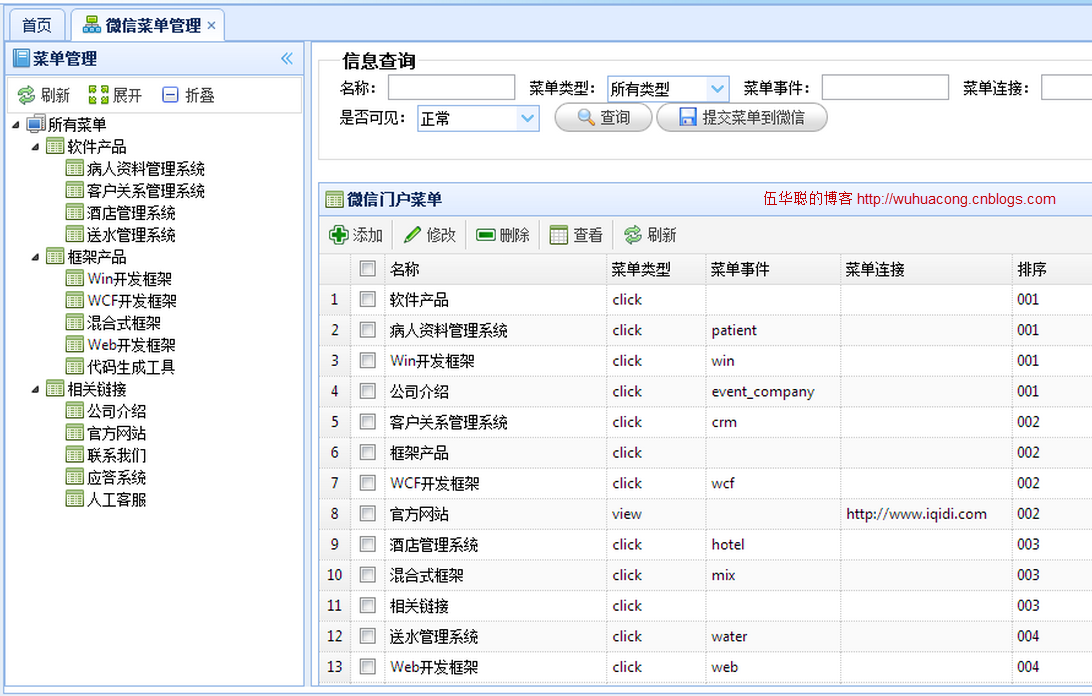
Task: Sort by the 菜单类型 column header
Action: (x=655, y=269)
